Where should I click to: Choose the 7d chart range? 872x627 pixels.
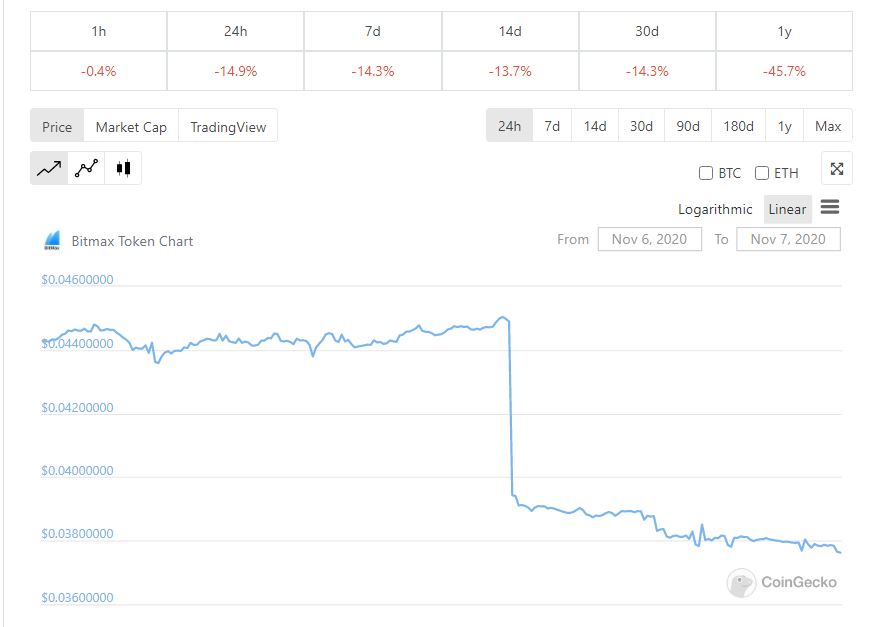552,126
